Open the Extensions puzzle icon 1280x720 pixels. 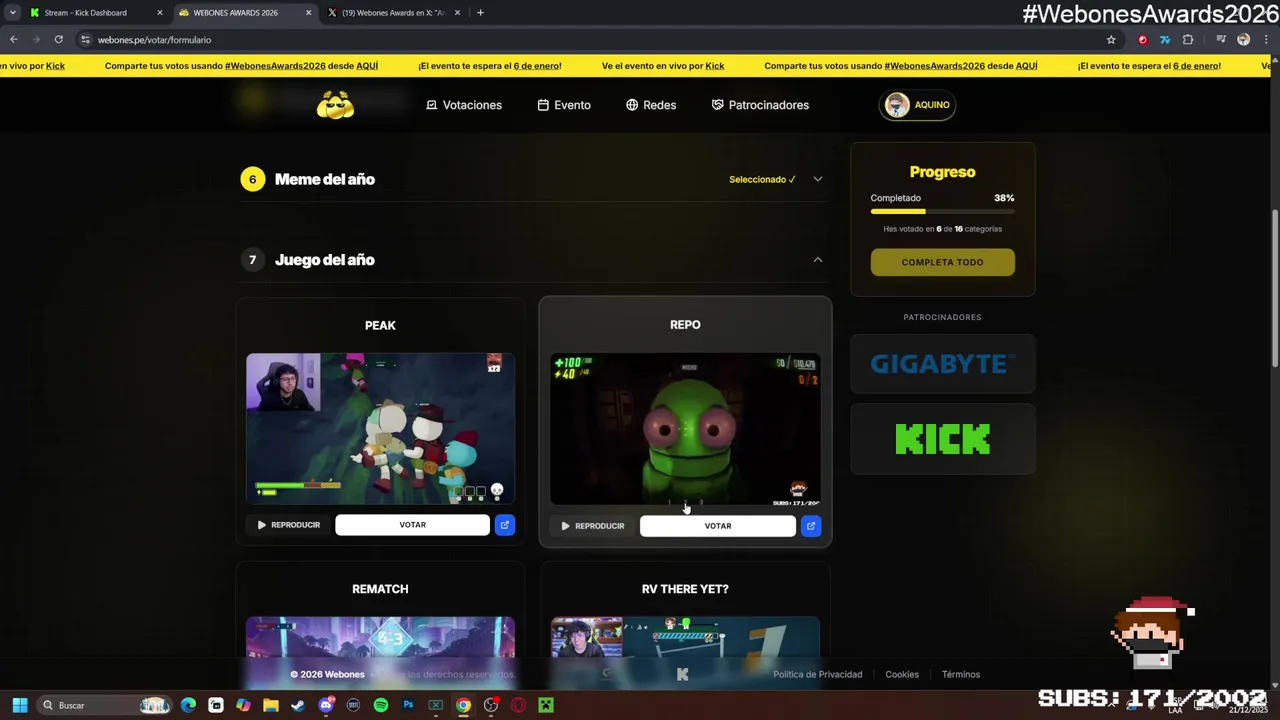(x=1188, y=40)
